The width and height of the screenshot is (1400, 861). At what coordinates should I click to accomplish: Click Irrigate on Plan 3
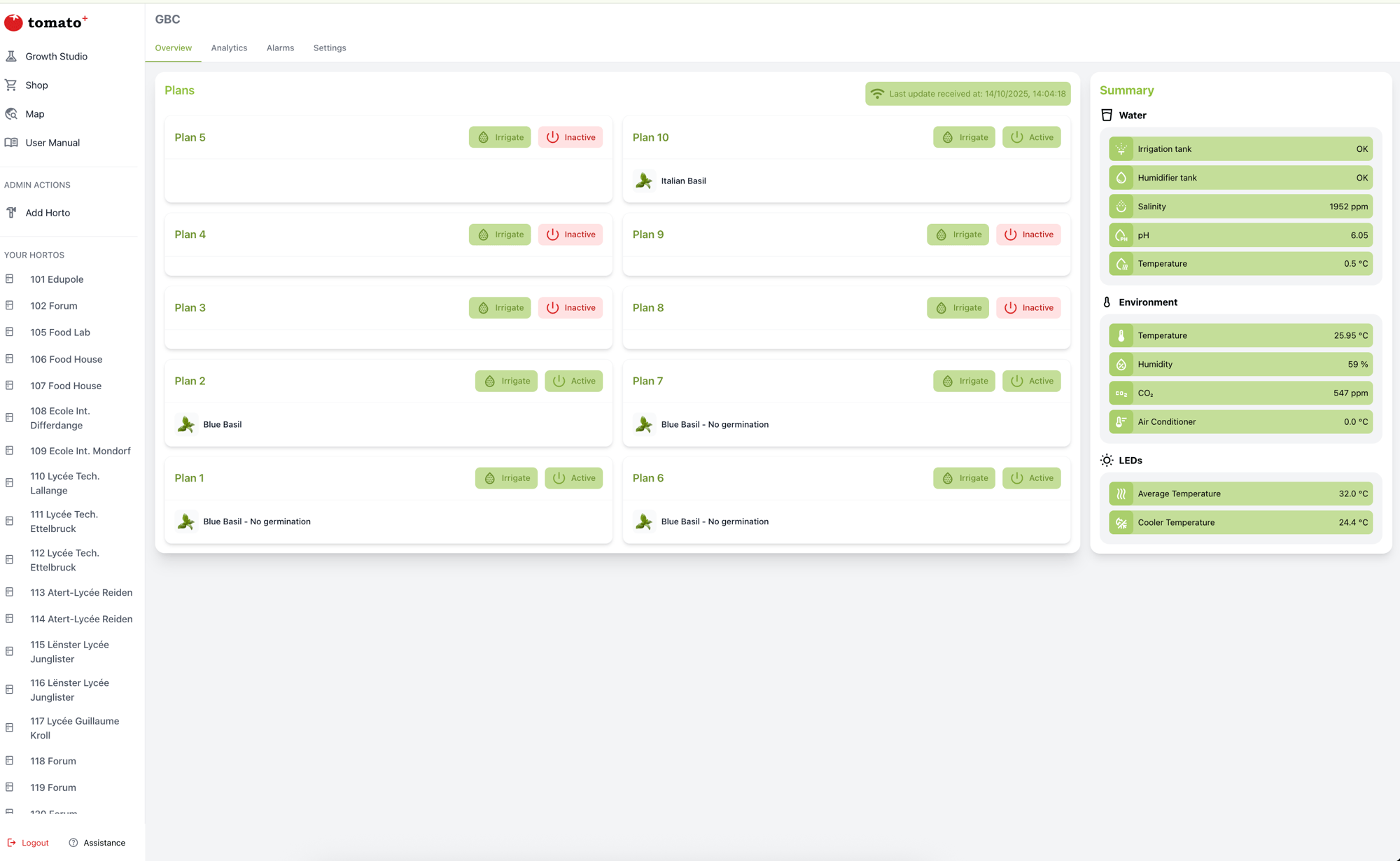[x=500, y=307]
